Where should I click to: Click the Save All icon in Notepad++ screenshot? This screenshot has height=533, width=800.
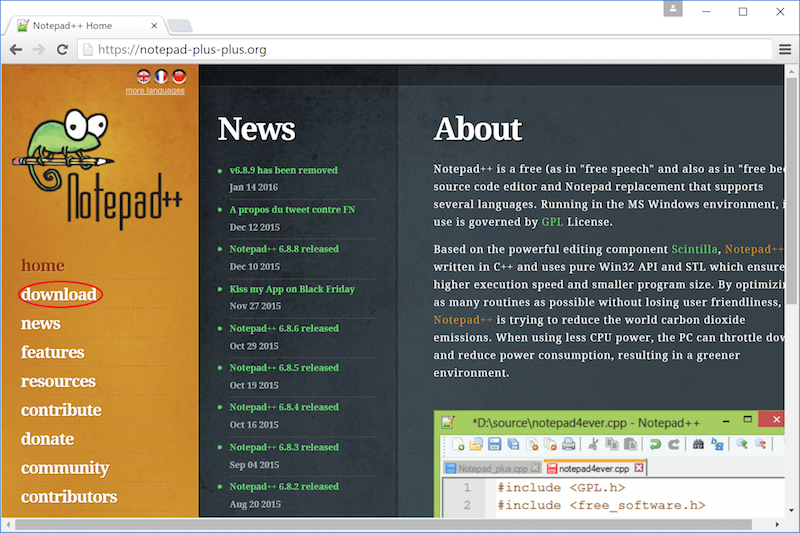pyautogui.click(x=513, y=444)
